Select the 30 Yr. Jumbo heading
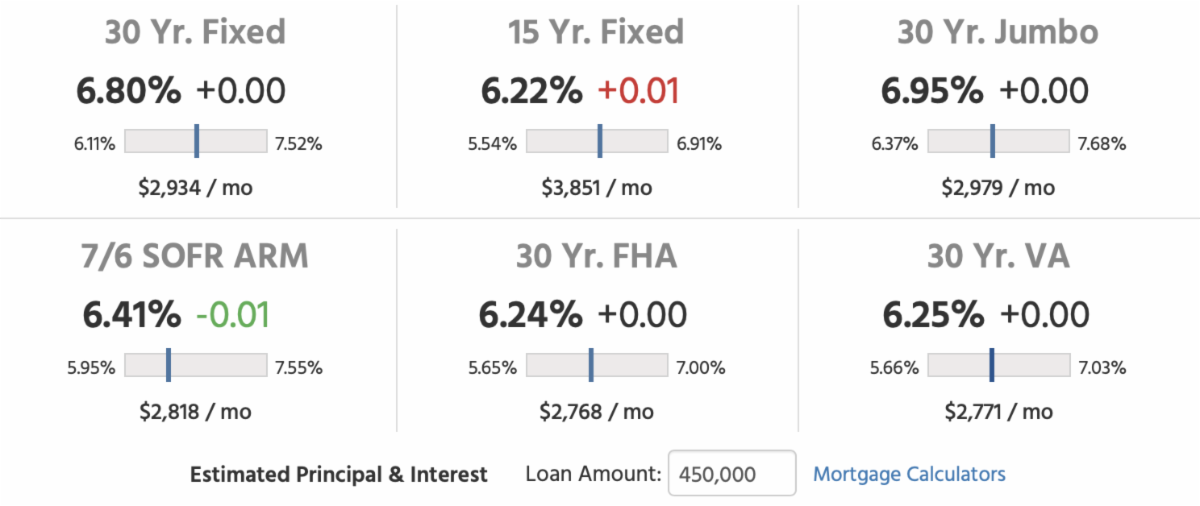This screenshot has height=506, width=1200. (997, 31)
